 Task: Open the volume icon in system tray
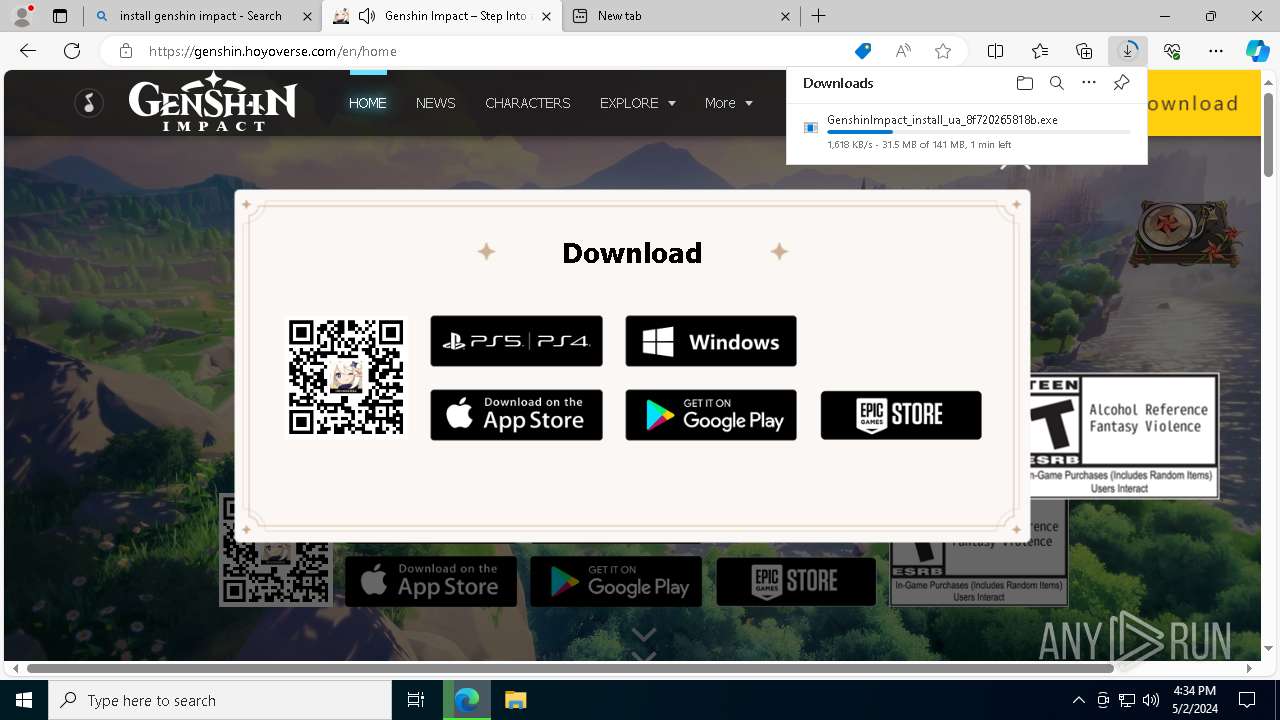1151,700
